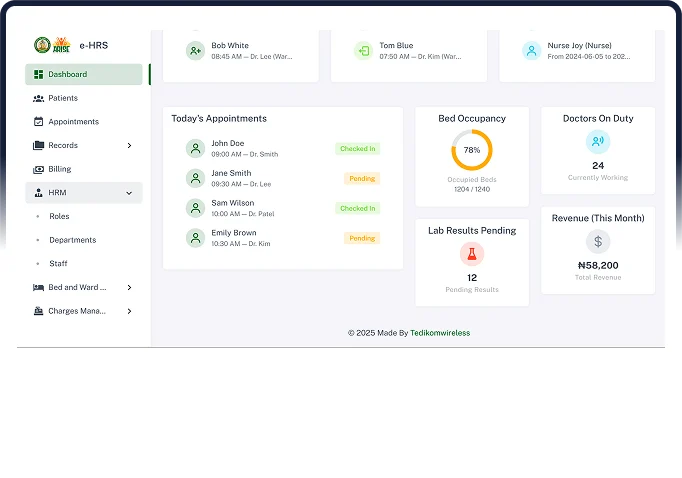Click the Bob White admission icon
Image resolution: width=682 pixels, height=478 pixels.
coord(195,51)
